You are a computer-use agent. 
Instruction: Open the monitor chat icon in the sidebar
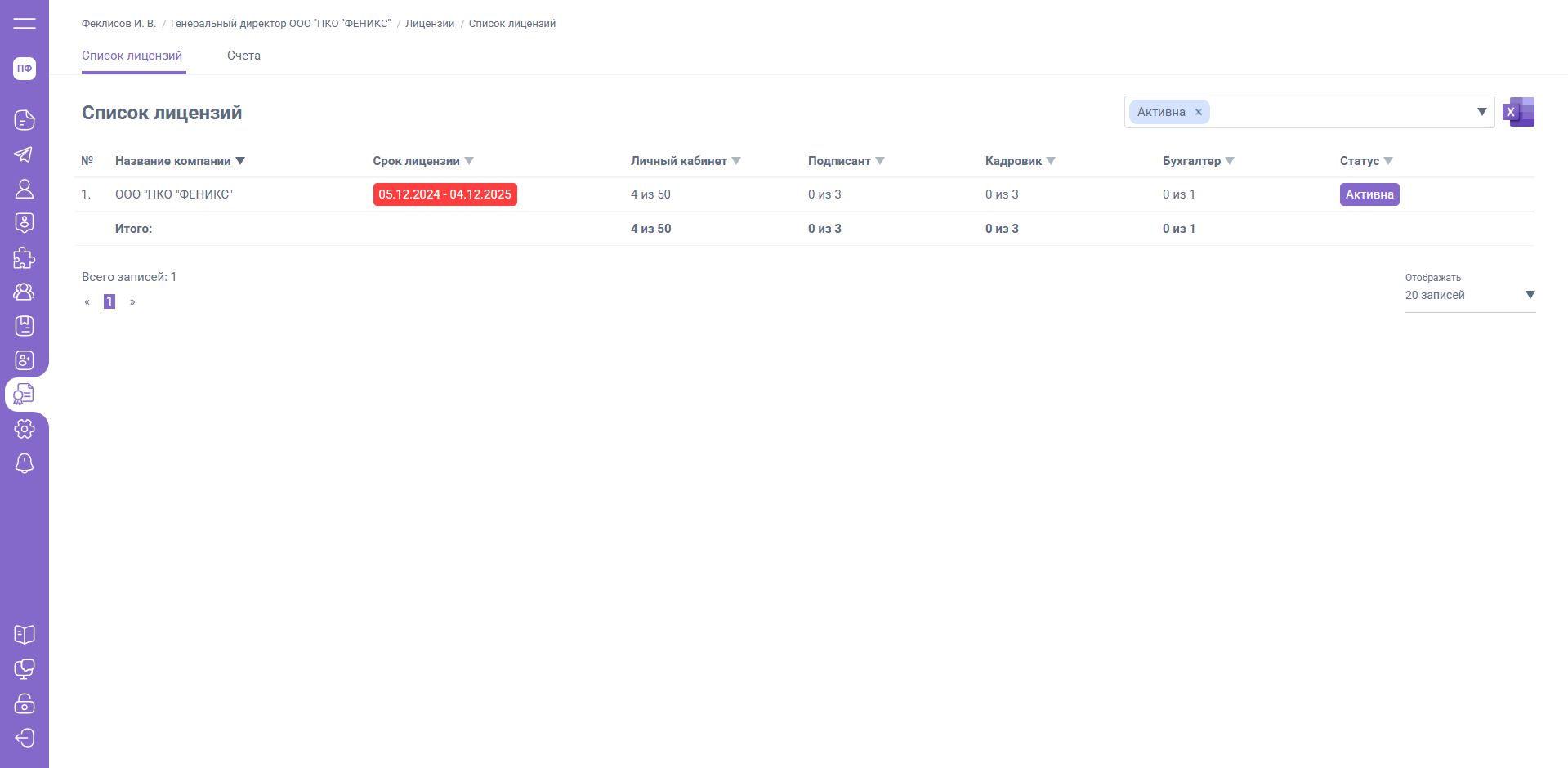pos(25,669)
